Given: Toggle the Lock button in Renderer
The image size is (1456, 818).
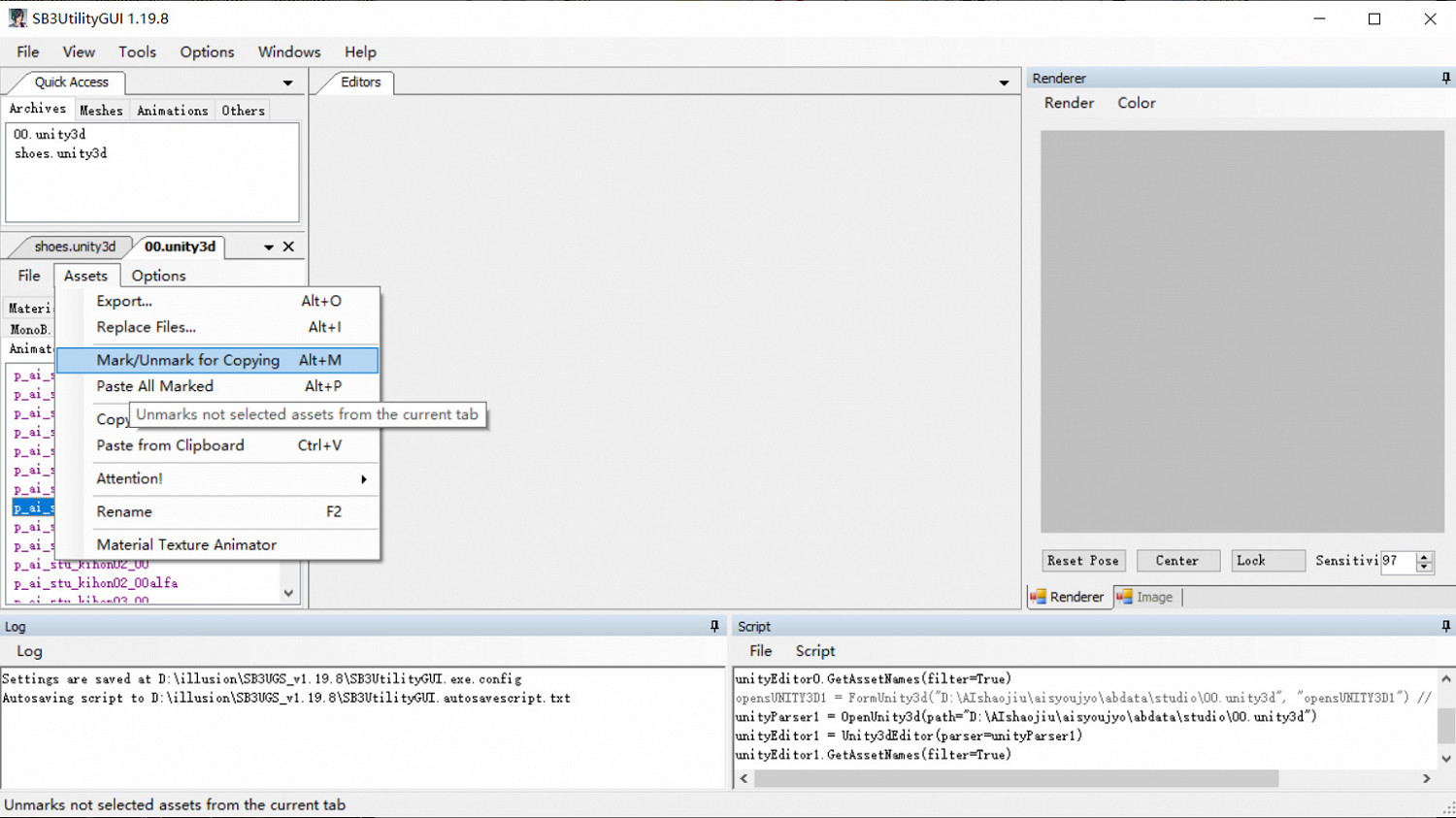Looking at the screenshot, I should 1268,561.
